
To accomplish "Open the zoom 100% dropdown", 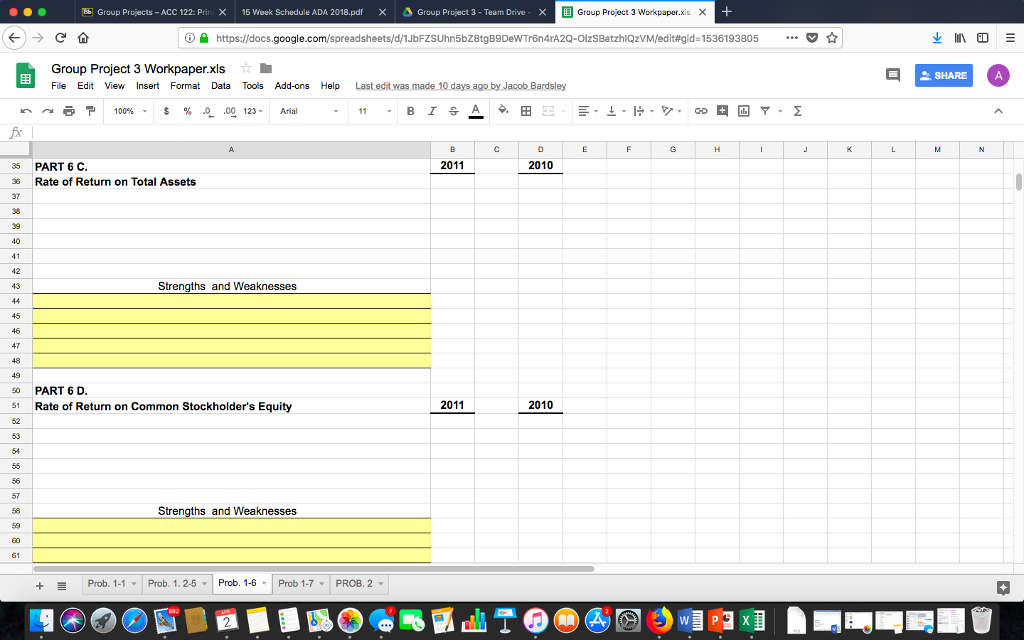I will [130, 111].
